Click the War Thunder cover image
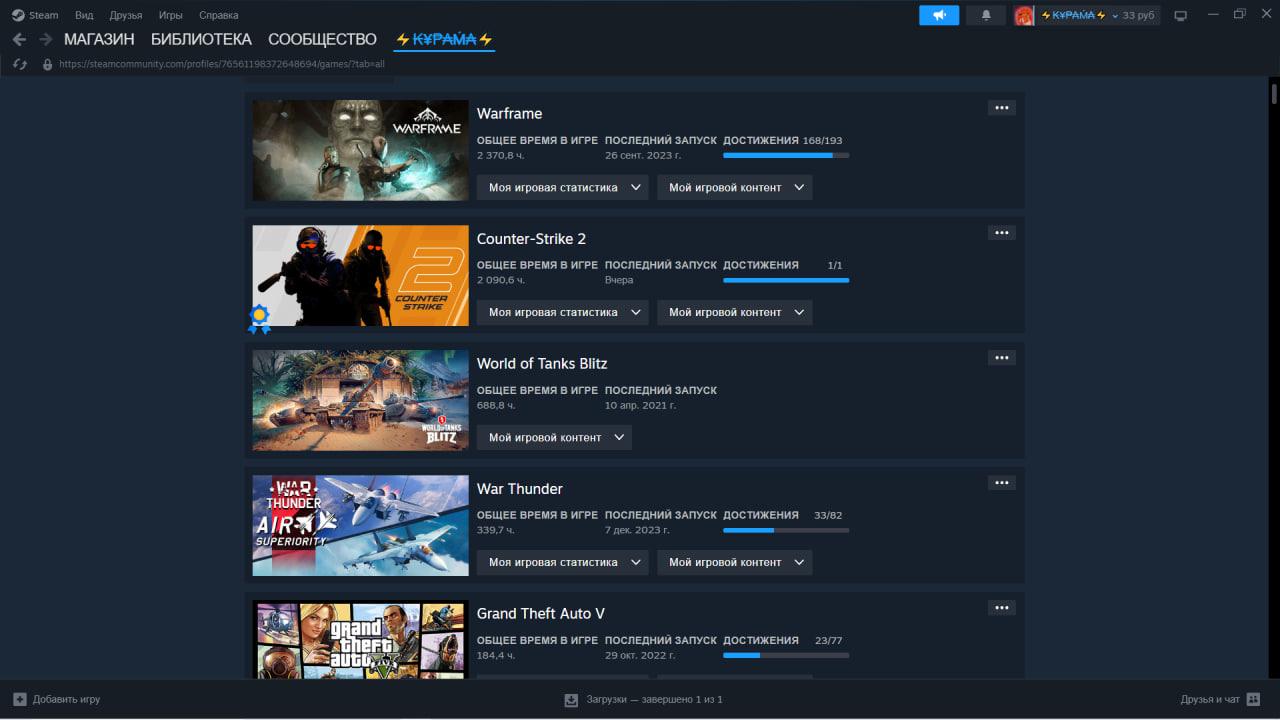 [360, 525]
